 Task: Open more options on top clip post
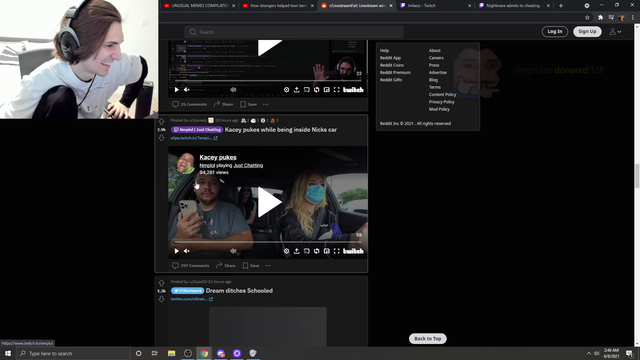pyautogui.click(x=265, y=104)
